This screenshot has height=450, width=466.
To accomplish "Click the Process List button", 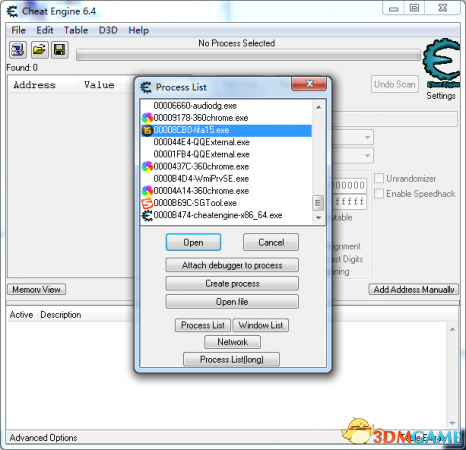I will 203,325.
